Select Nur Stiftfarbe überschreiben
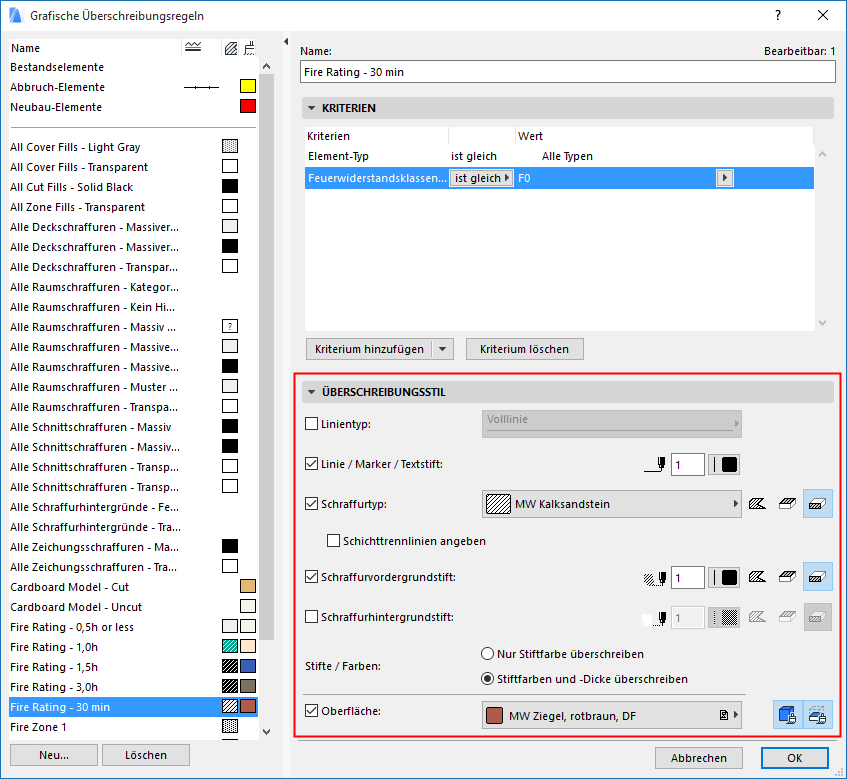The image size is (847, 779). point(487,654)
